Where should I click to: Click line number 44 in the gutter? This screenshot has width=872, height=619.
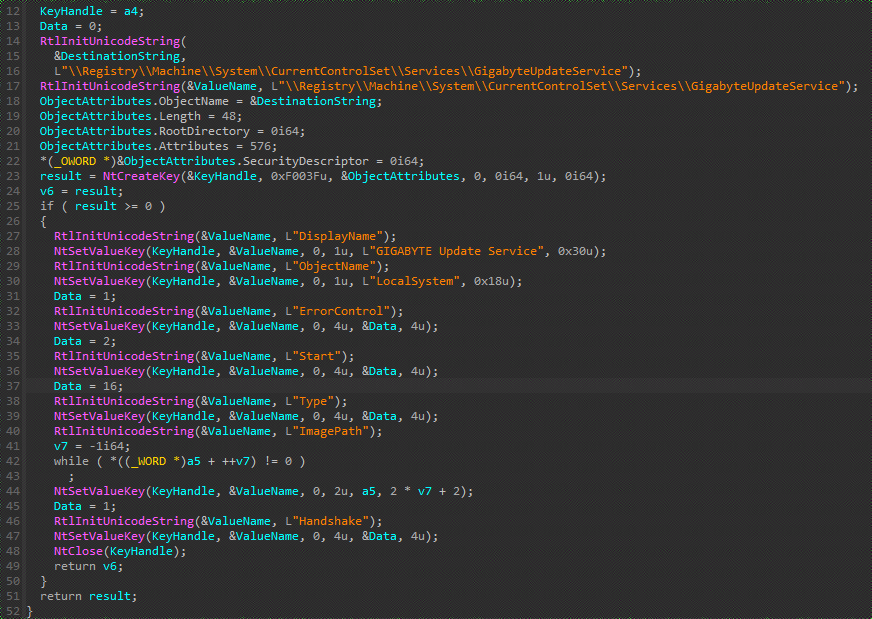coord(13,492)
